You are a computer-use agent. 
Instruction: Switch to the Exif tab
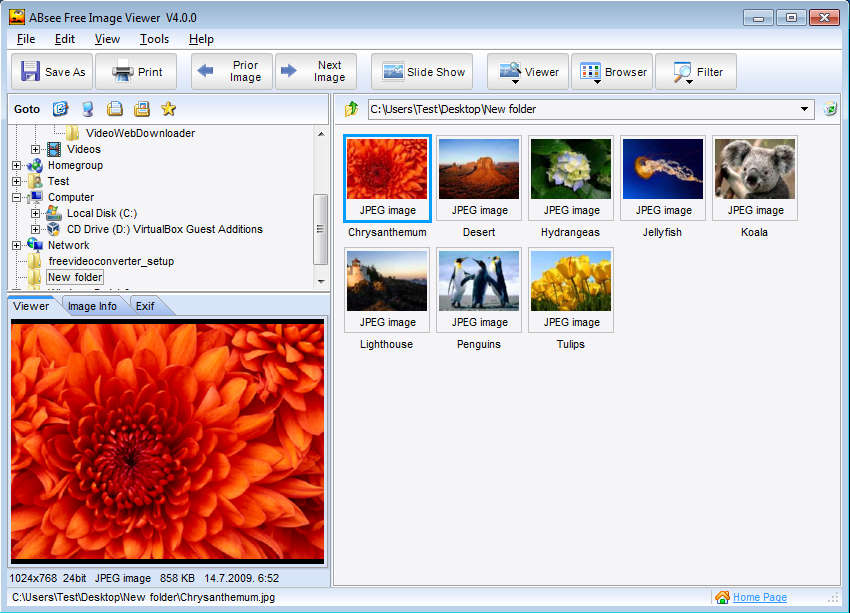pos(144,306)
